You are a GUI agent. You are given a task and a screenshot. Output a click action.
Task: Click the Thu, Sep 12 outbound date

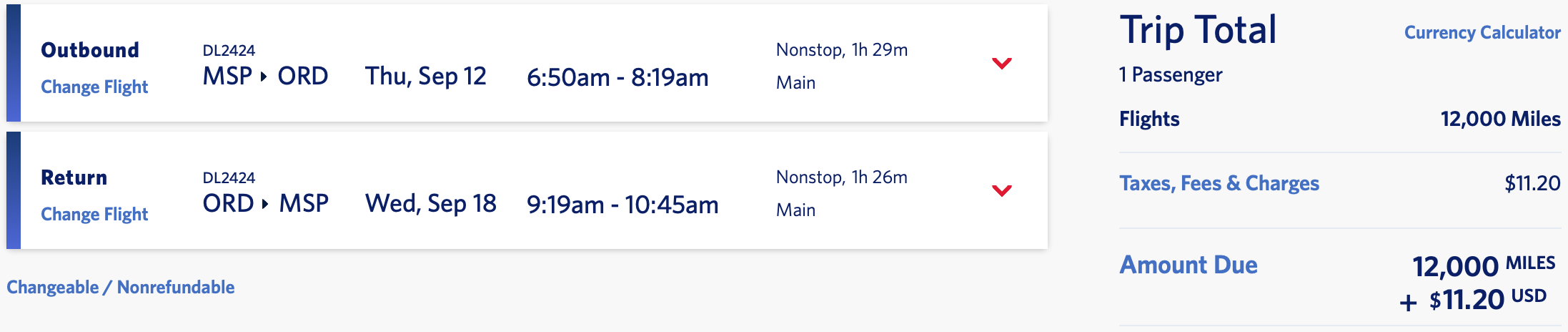[426, 76]
